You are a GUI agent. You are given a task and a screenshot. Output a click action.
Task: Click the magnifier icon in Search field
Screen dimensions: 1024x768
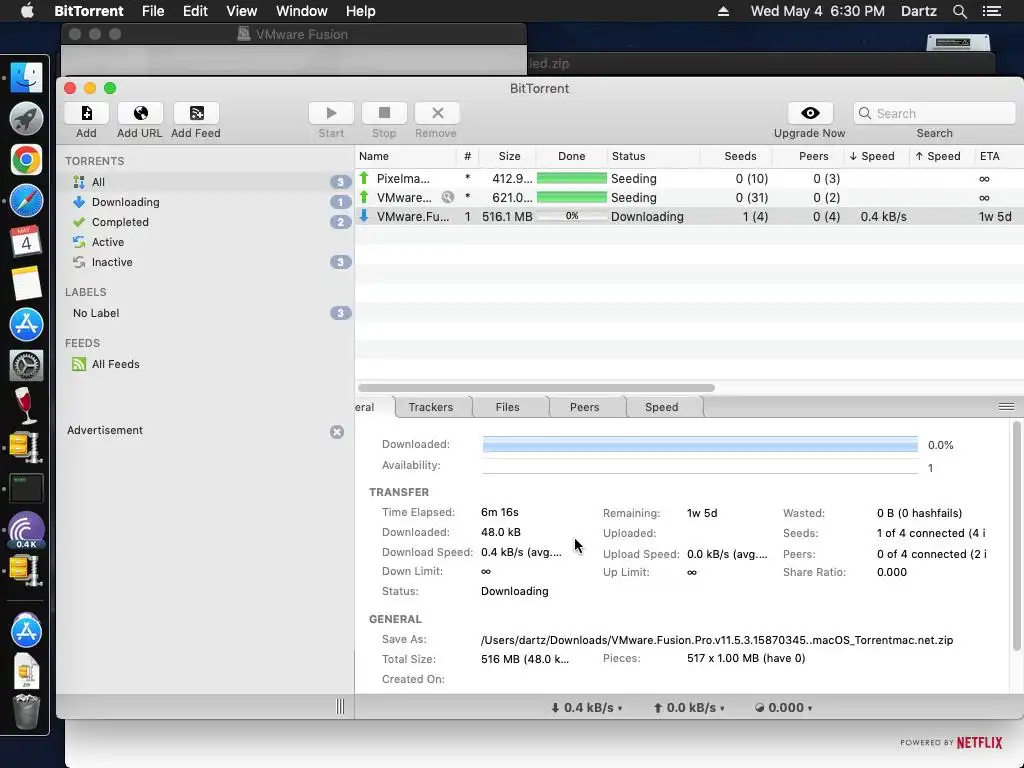pos(865,114)
